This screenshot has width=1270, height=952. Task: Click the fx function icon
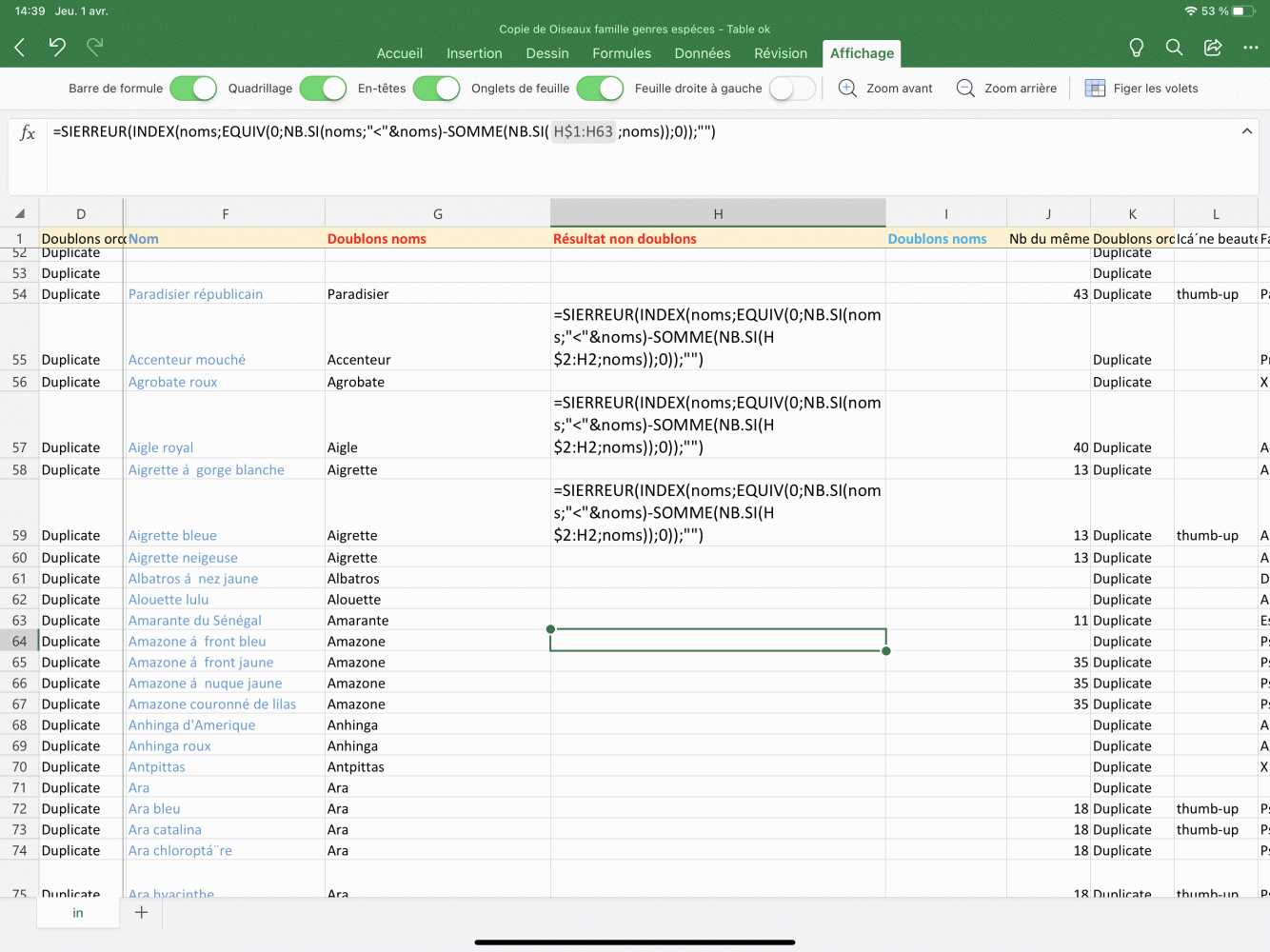(x=28, y=132)
